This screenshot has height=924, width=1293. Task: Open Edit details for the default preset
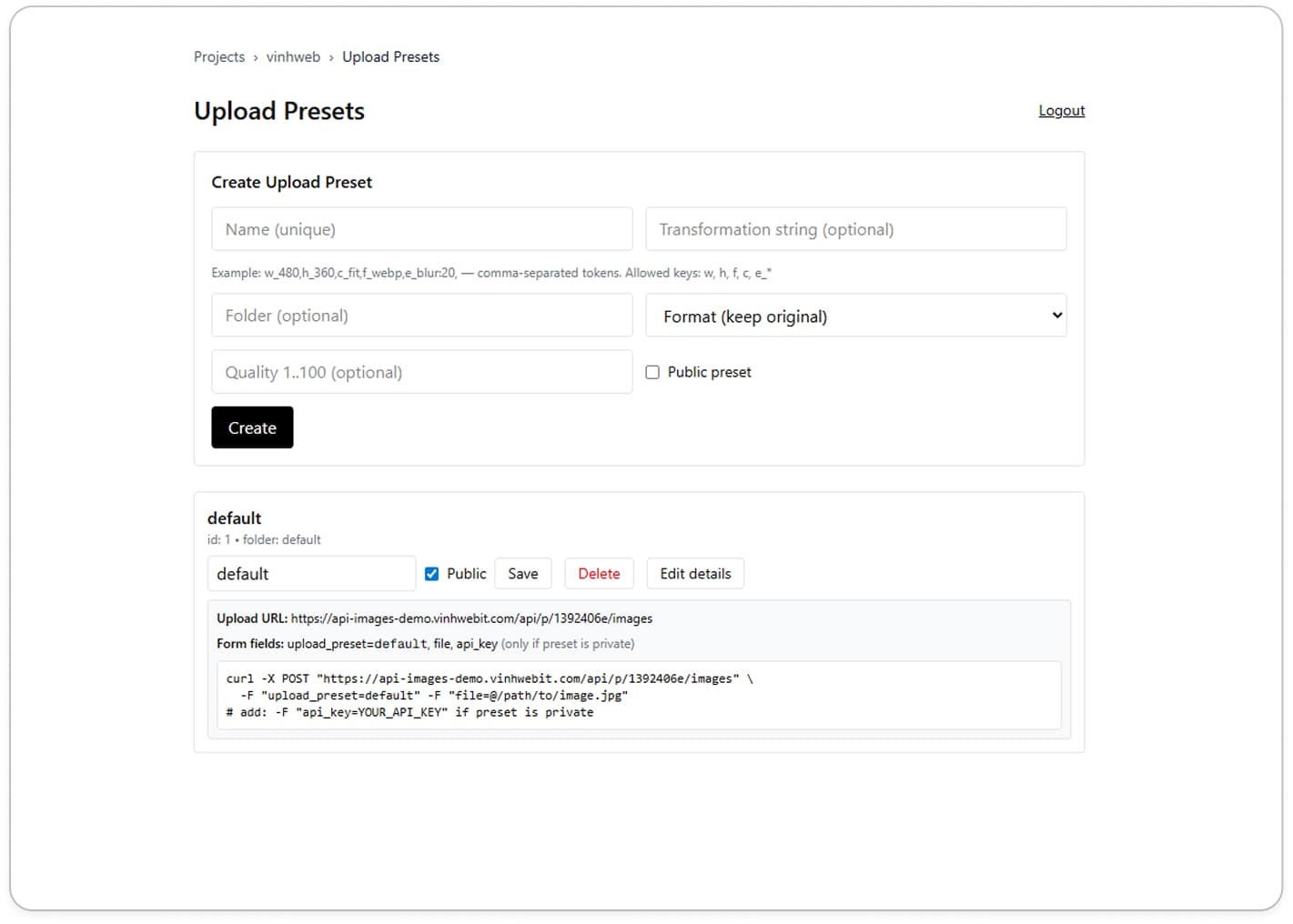[694, 573]
